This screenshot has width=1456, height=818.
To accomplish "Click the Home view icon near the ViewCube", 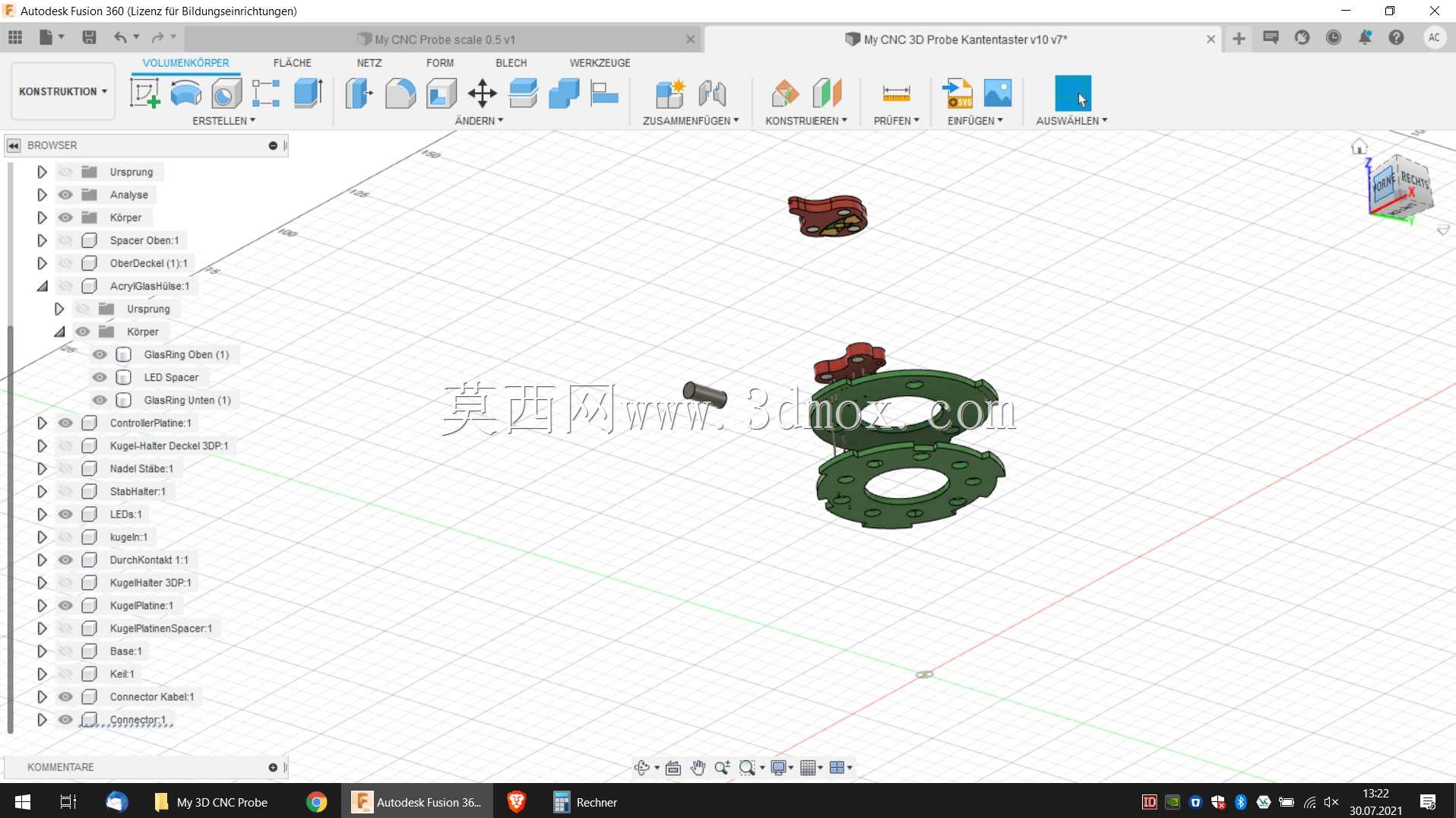I will (1359, 147).
